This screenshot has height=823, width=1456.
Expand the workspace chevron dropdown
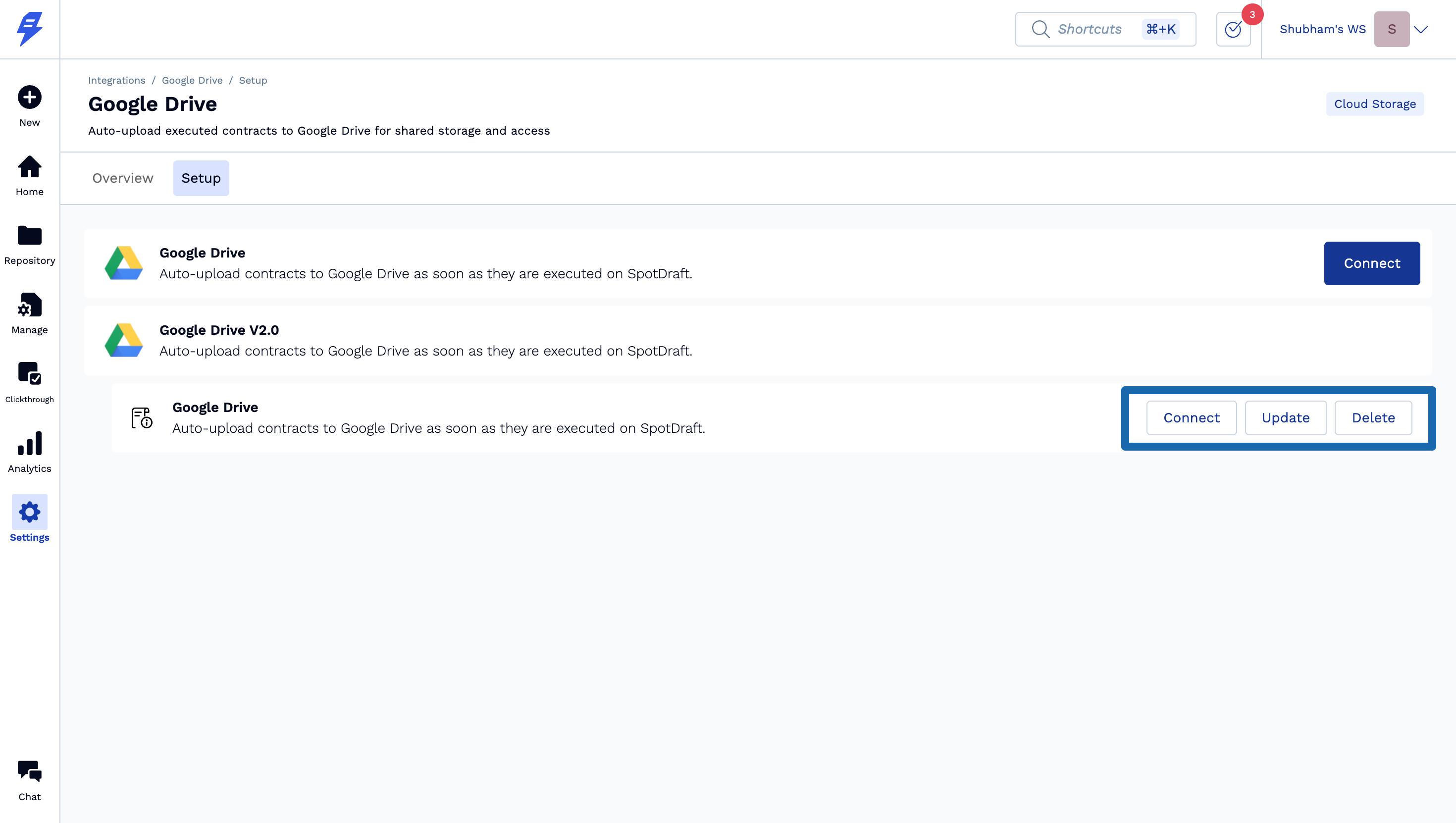1420,29
